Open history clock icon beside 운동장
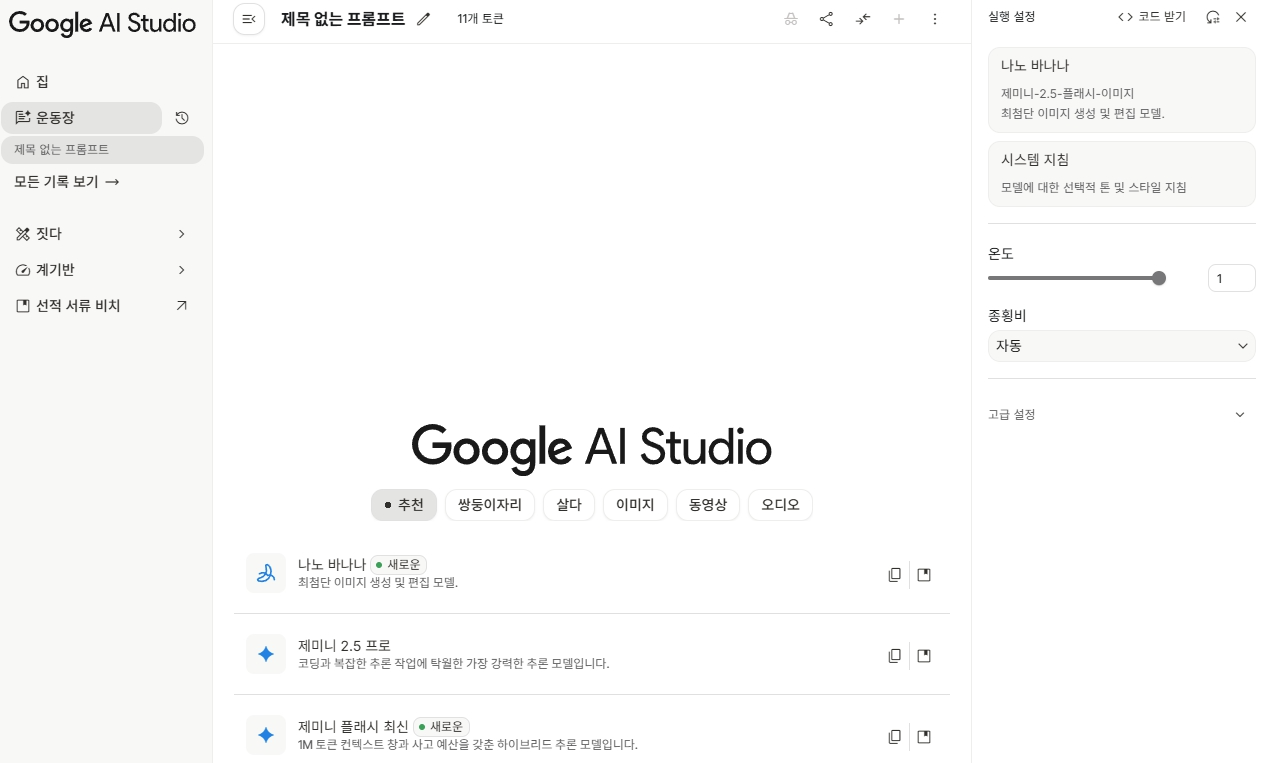This screenshot has height=763, width=1264. 182,118
